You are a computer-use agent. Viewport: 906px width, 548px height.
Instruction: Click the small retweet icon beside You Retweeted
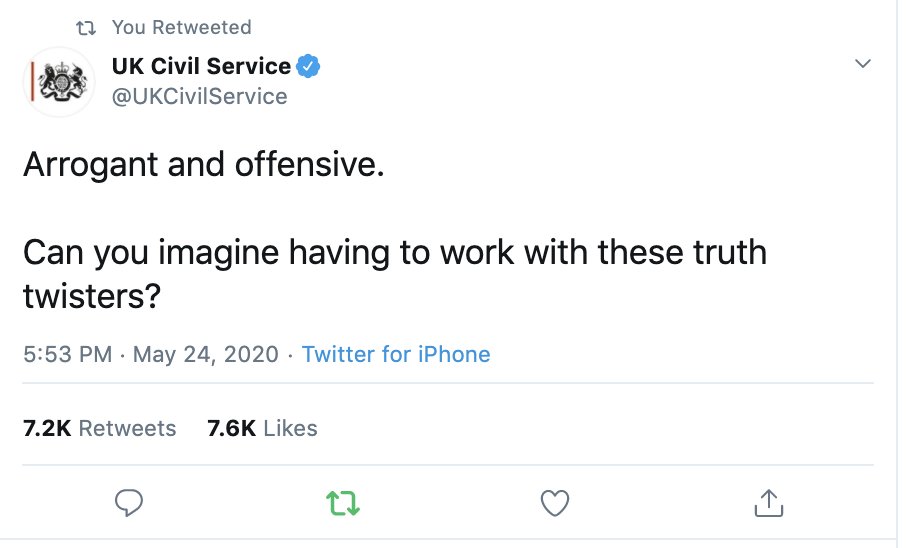pos(86,28)
